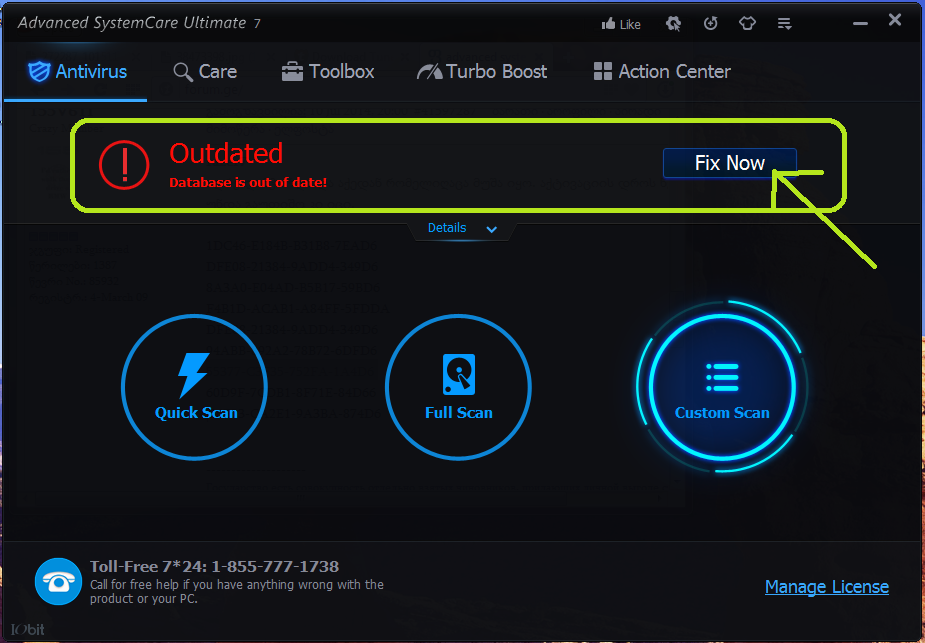Image resolution: width=925 pixels, height=643 pixels.
Task: Click the Advanced SystemCare Ultimate title
Action: [139, 23]
